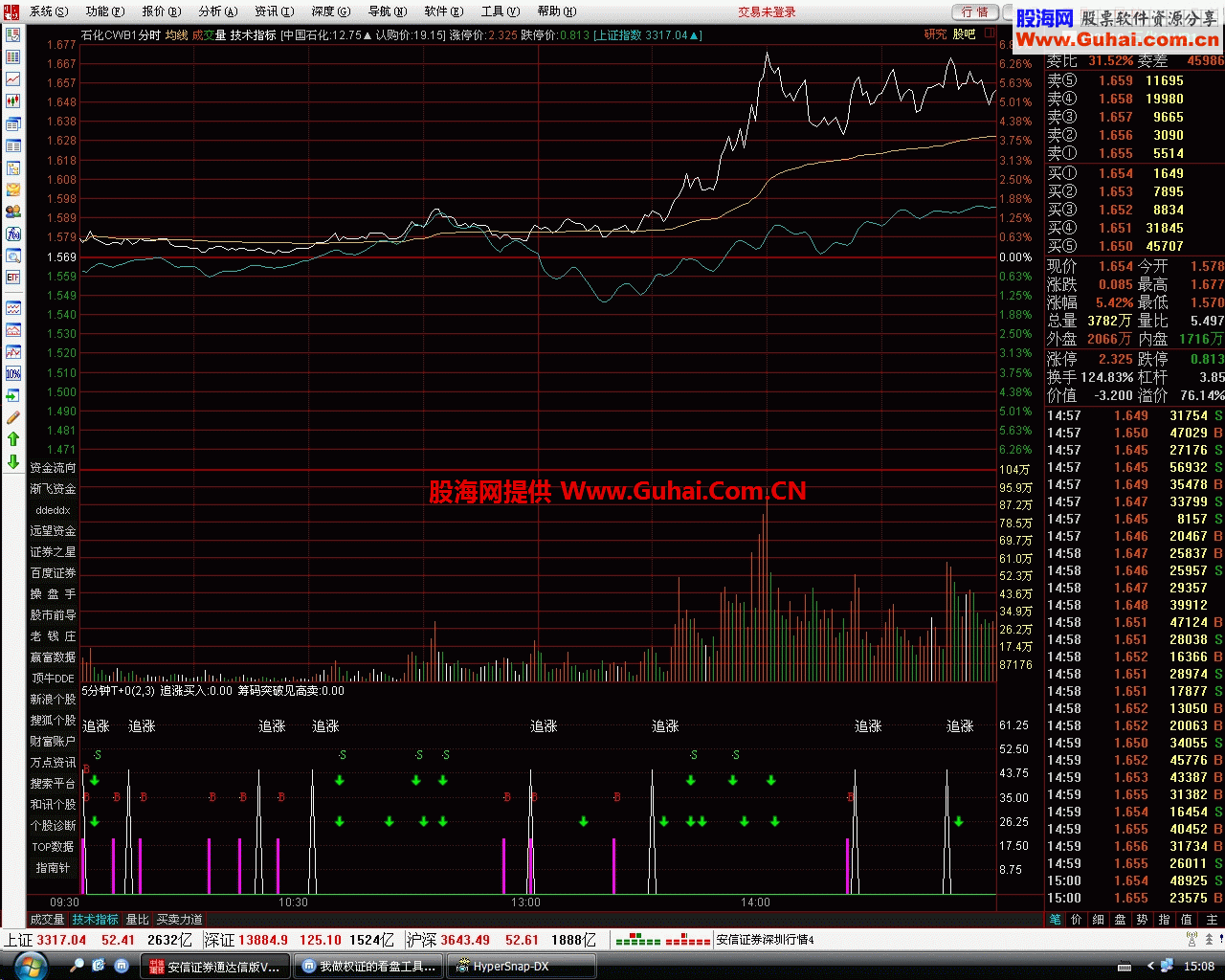
Task: Open 渐飞资金 in the side list
Action: [x=53, y=489]
